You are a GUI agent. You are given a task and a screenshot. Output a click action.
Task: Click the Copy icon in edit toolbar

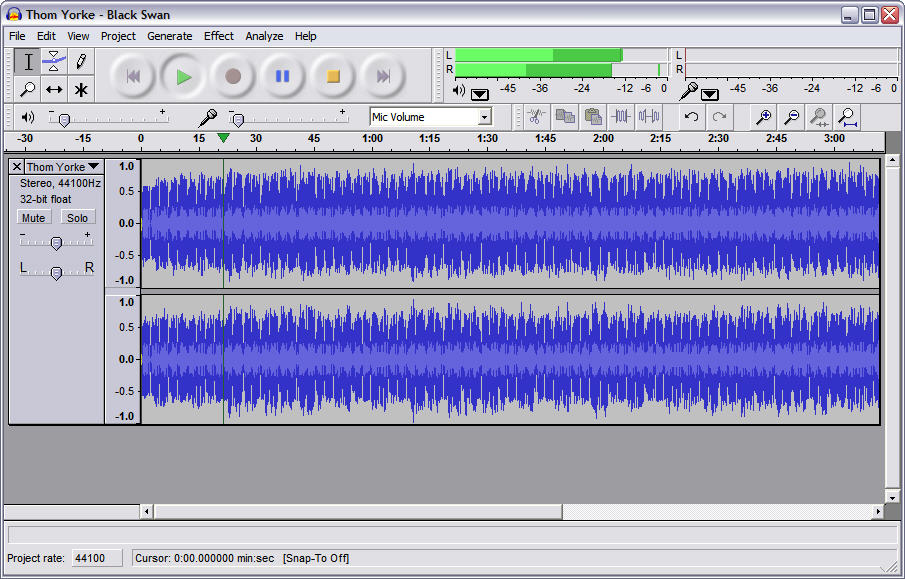point(564,117)
